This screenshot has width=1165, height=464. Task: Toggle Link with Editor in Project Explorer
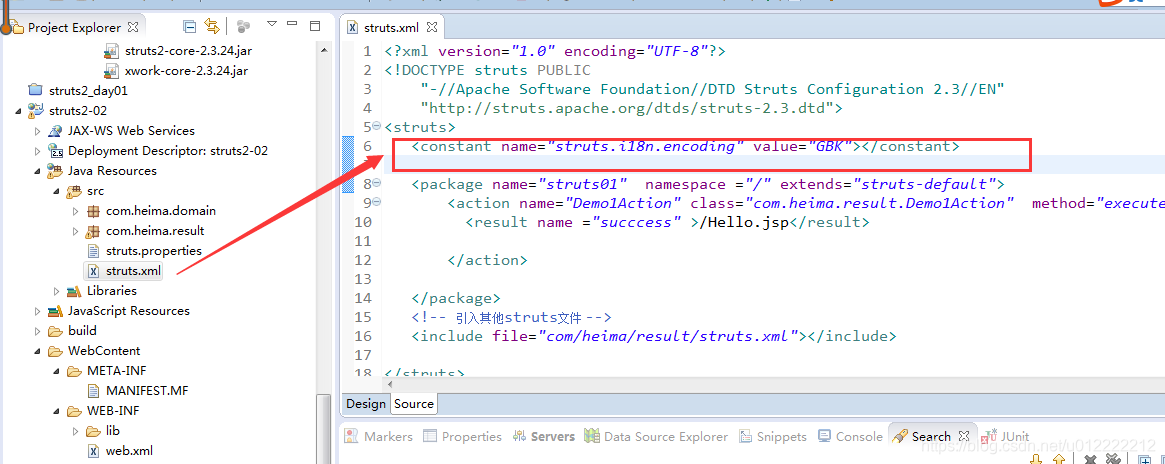tap(212, 27)
